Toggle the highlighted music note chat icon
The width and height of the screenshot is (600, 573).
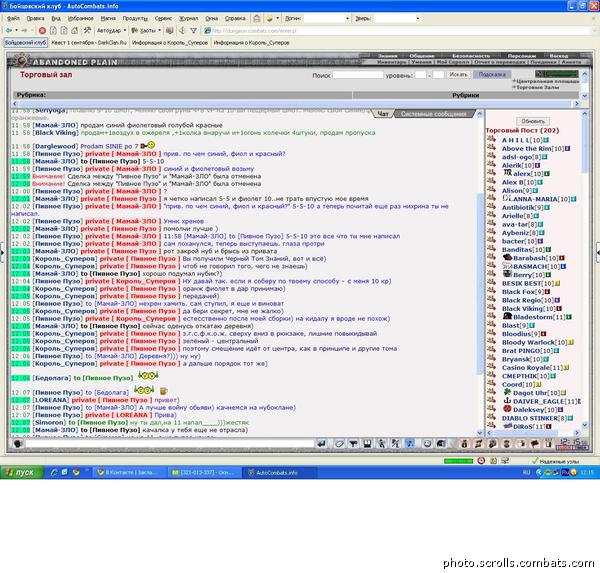coord(410,443)
